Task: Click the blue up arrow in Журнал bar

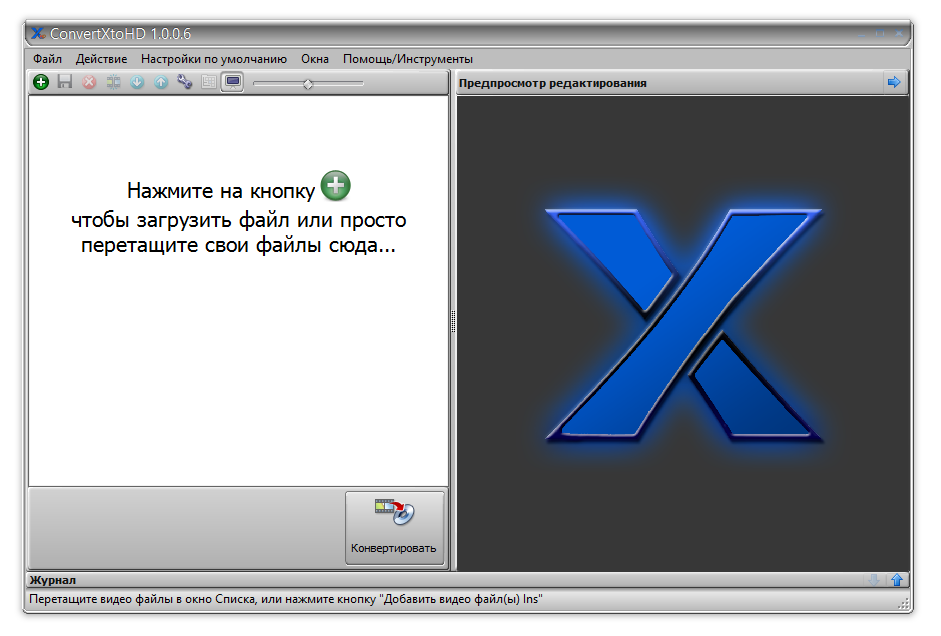Action: [x=897, y=580]
